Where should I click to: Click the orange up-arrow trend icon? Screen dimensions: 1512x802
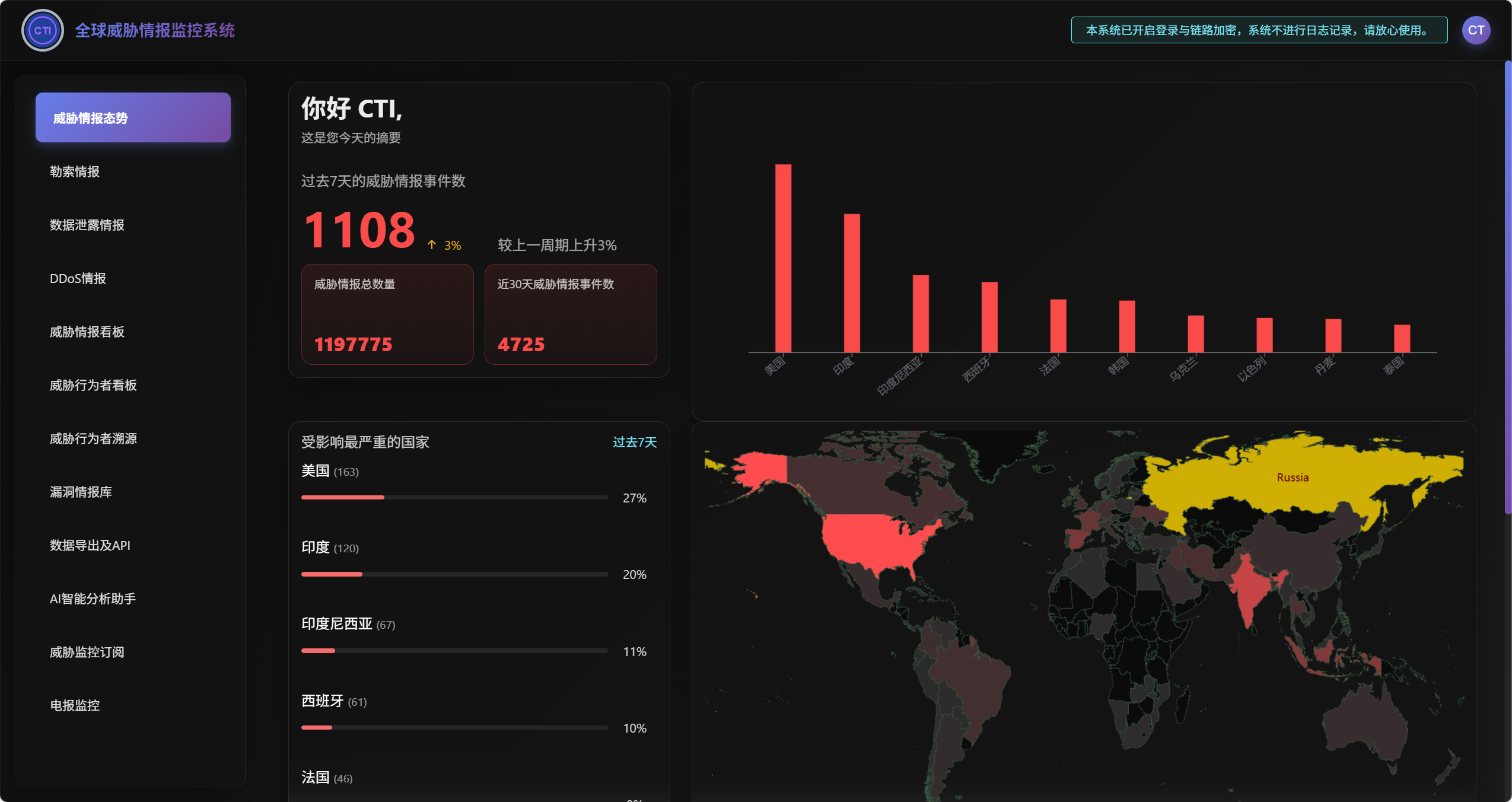[x=432, y=245]
